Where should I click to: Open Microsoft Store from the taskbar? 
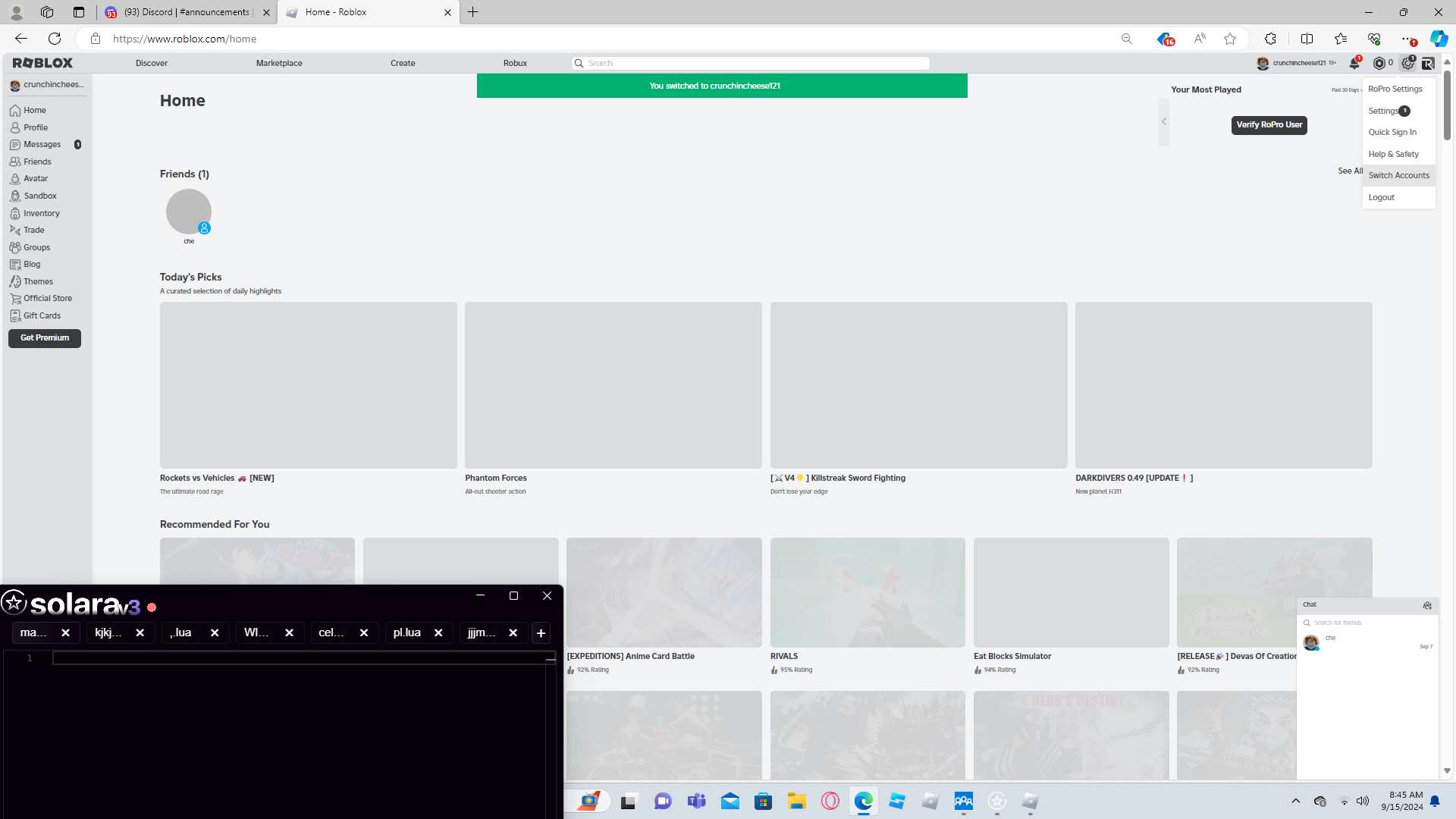coord(764,801)
